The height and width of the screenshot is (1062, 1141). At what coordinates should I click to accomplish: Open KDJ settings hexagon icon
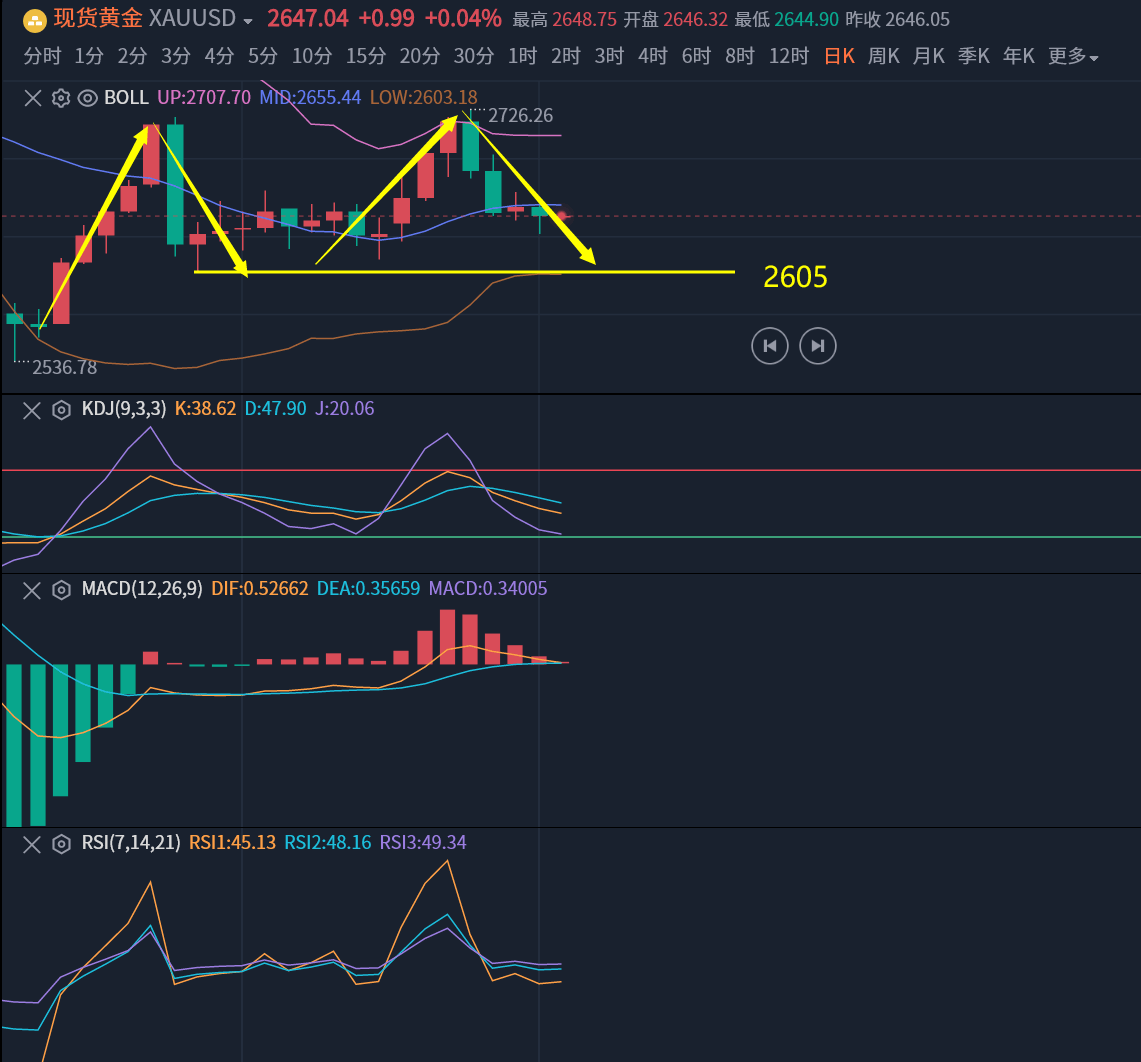tap(61, 411)
